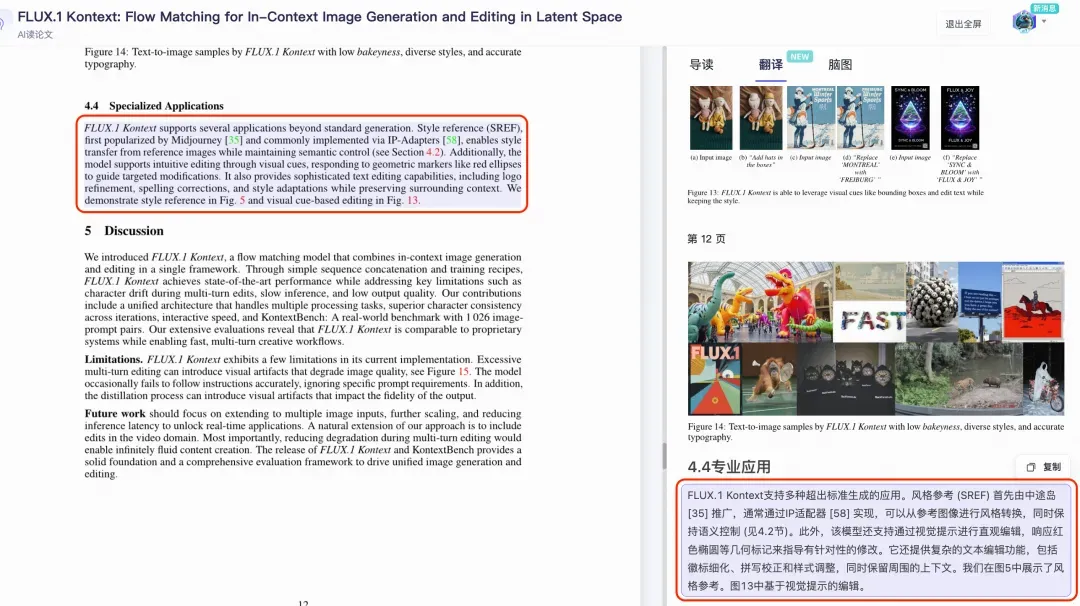This screenshot has width=1080, height=606.
Task: Click the copy icon beside 复制
Action: pos(1031,467)
